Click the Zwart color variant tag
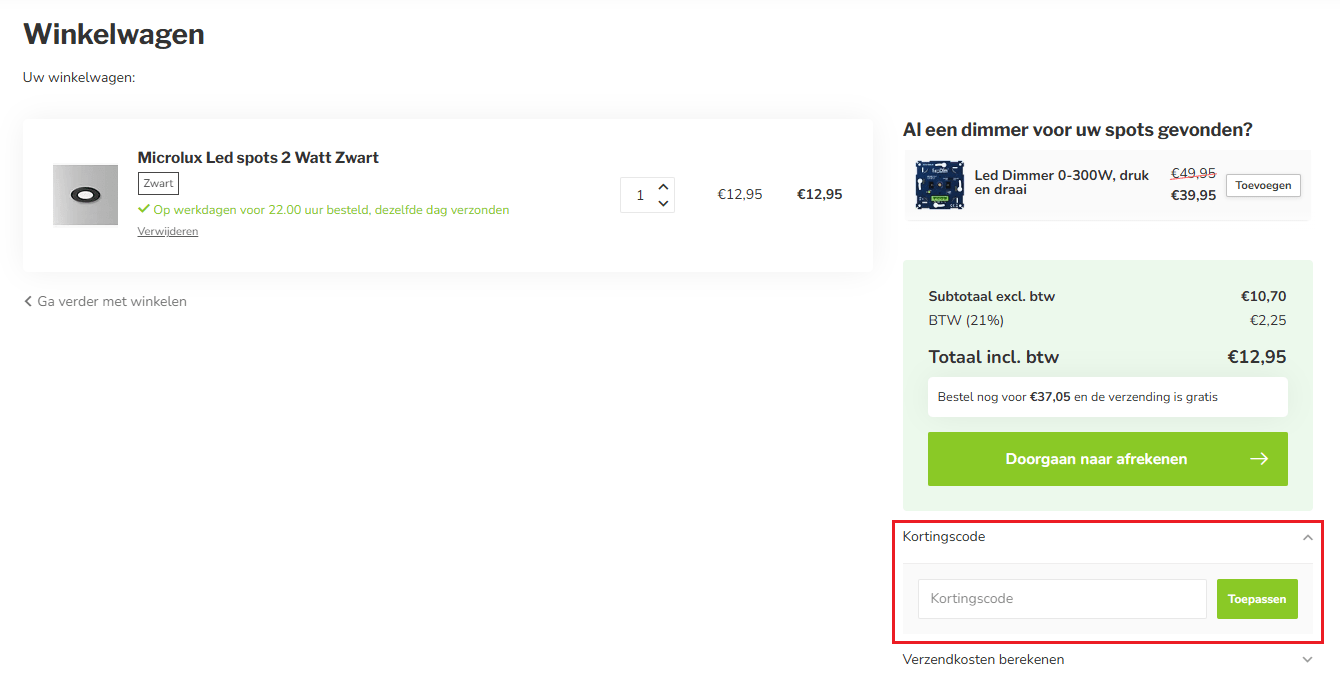Image resolution: width=1340 pixels, height=694 pixels. 158,184
